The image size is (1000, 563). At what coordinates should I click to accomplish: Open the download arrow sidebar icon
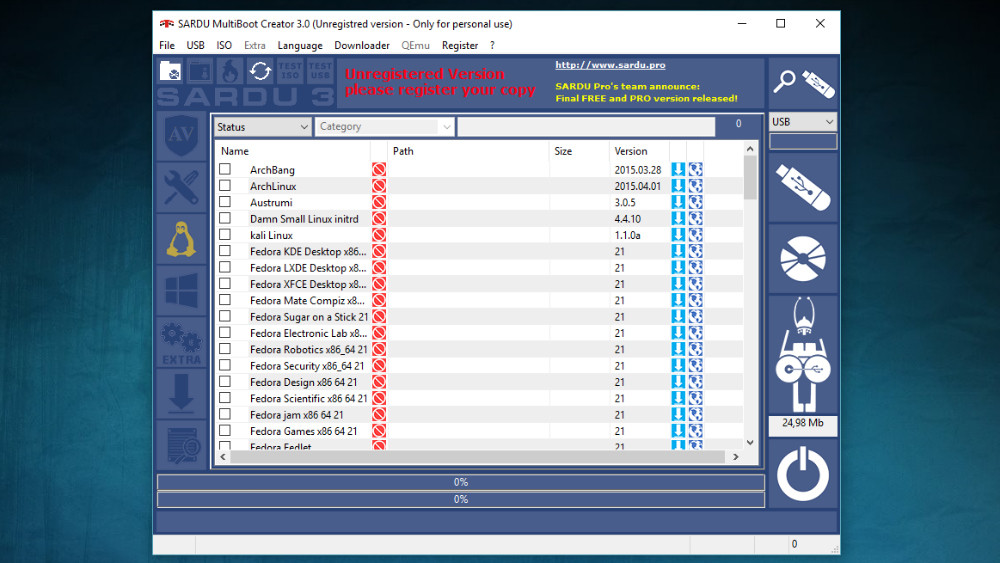click(181, 393)
